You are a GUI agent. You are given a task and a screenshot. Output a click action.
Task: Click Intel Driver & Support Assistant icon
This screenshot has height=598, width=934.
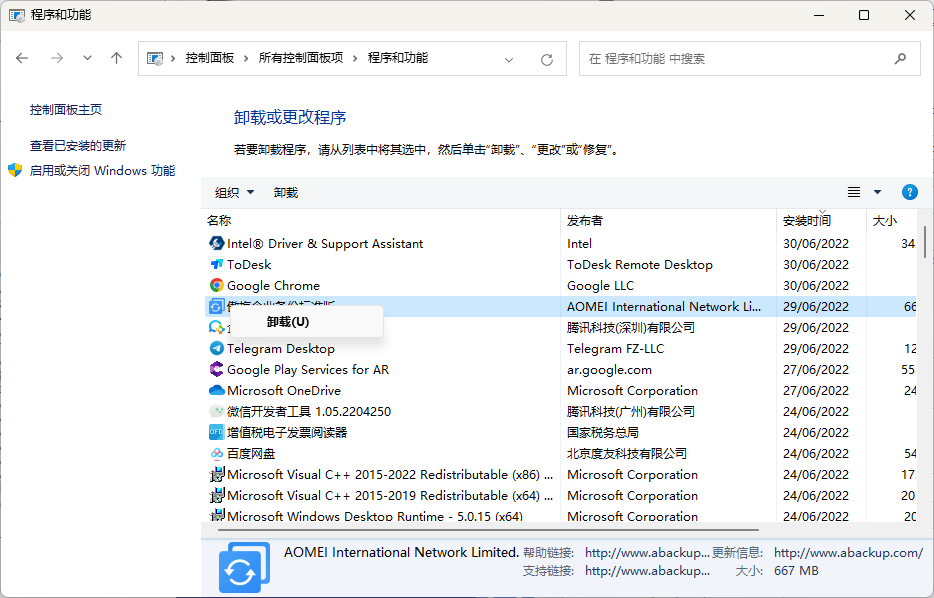pos(217,243)
